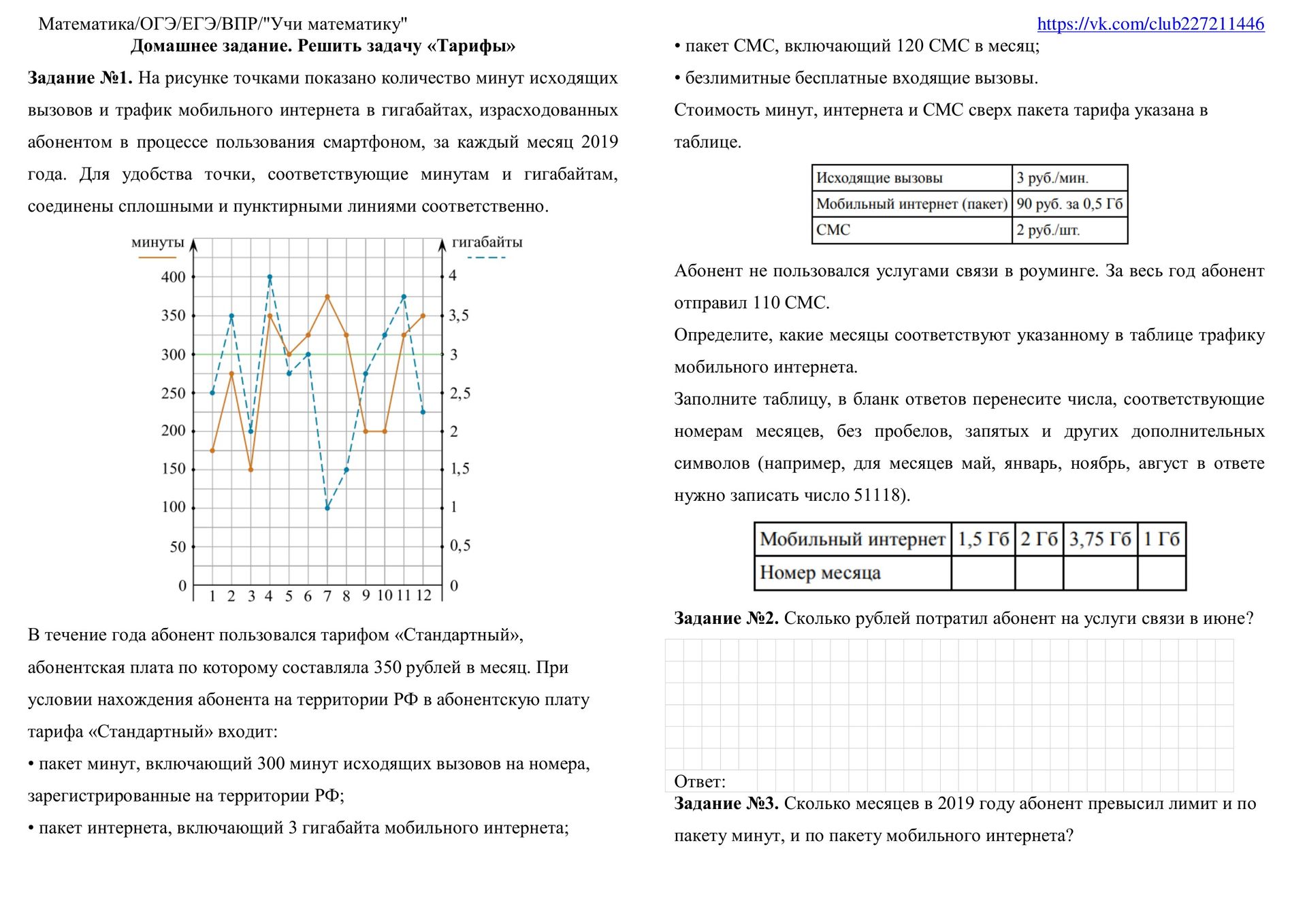The width and height of the screenshot is (1307, 924).
Task: Click the gigabytes peak point at month 4
Action: point(270,277)
